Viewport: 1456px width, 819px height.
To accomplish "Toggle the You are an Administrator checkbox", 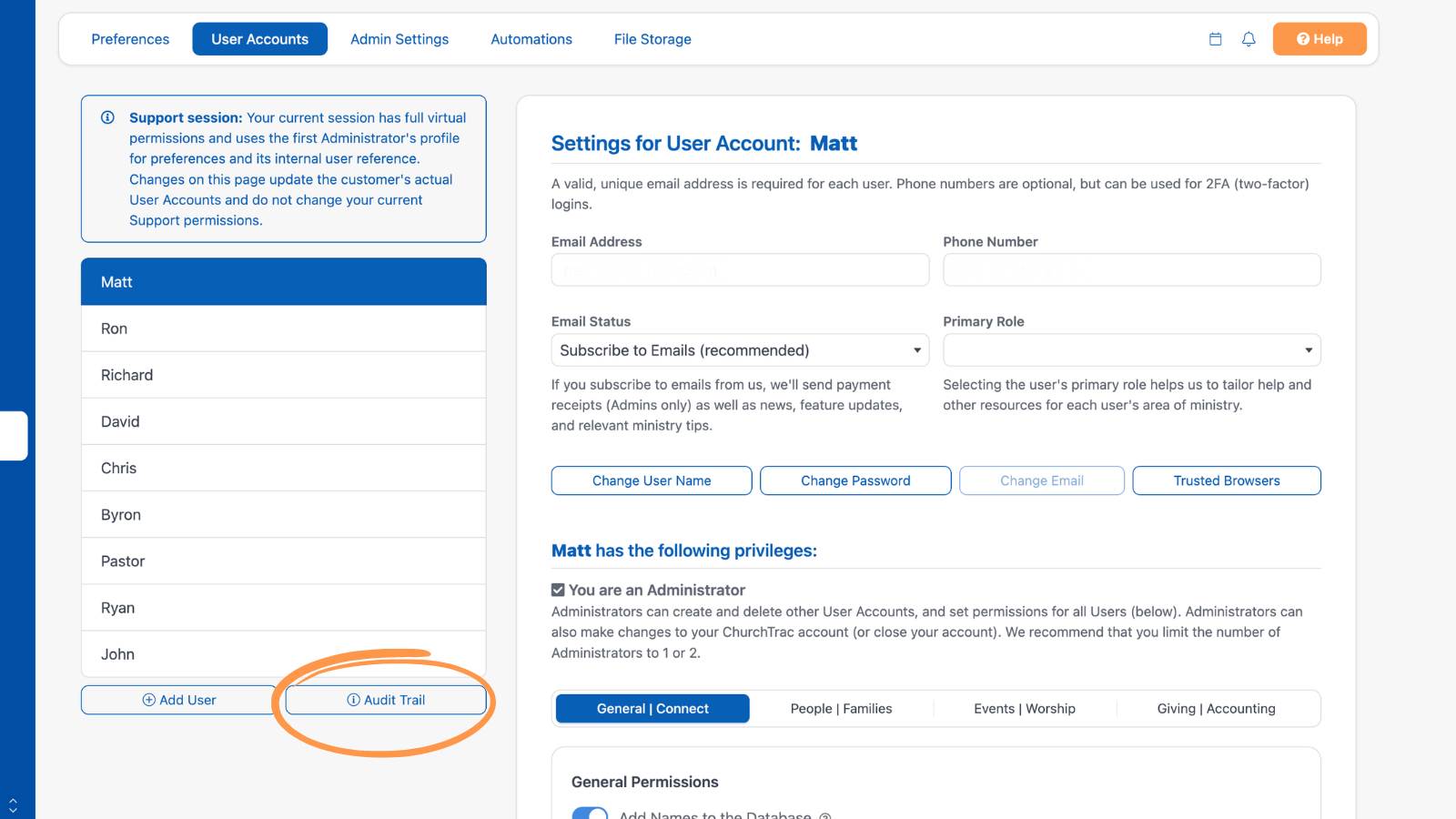I will 558,590.
